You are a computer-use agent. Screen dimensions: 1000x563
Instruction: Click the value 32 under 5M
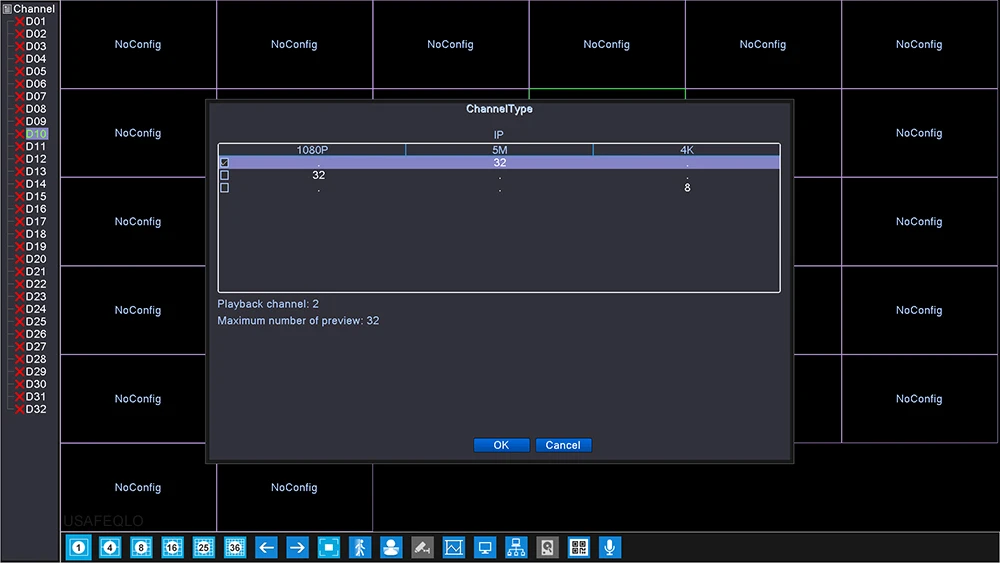(500, 163)
